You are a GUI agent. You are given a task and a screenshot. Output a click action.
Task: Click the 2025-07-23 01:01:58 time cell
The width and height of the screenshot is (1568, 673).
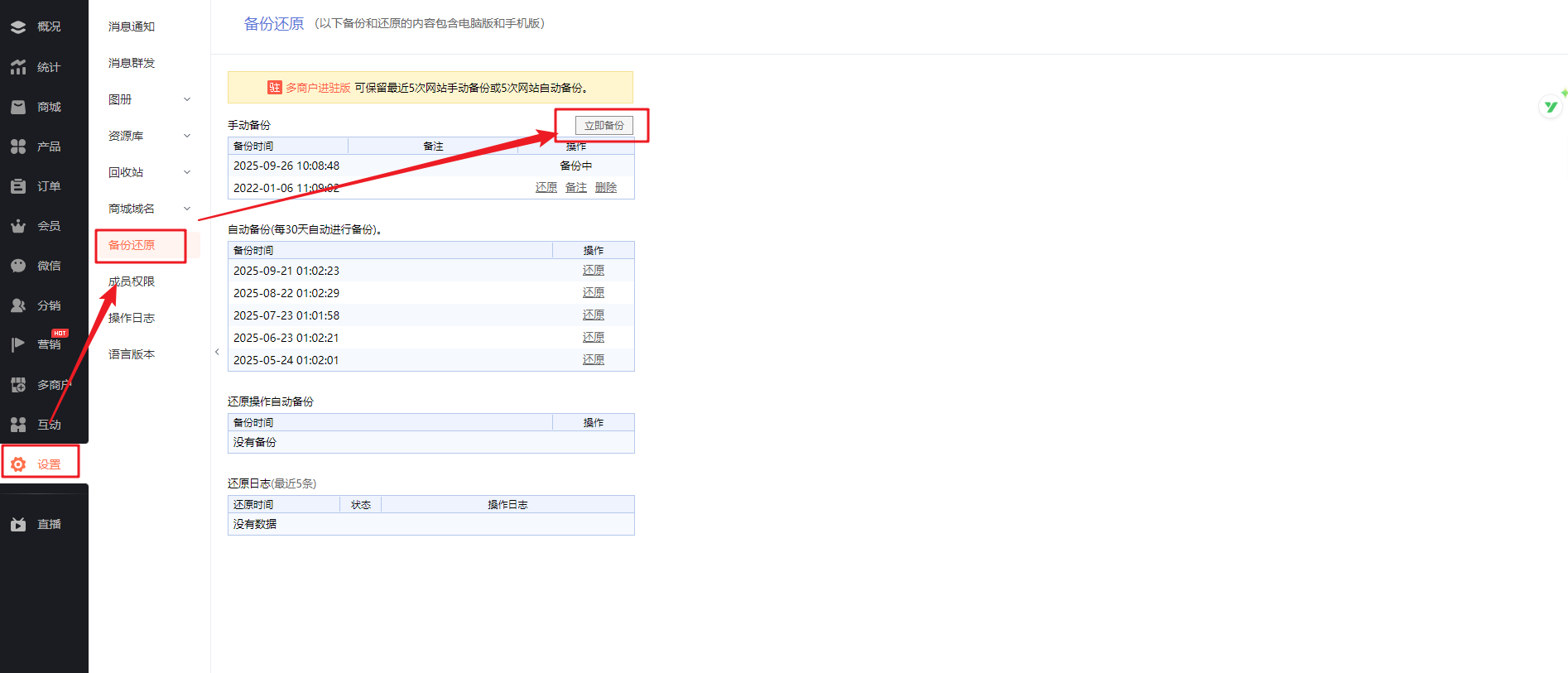(286, 315)
